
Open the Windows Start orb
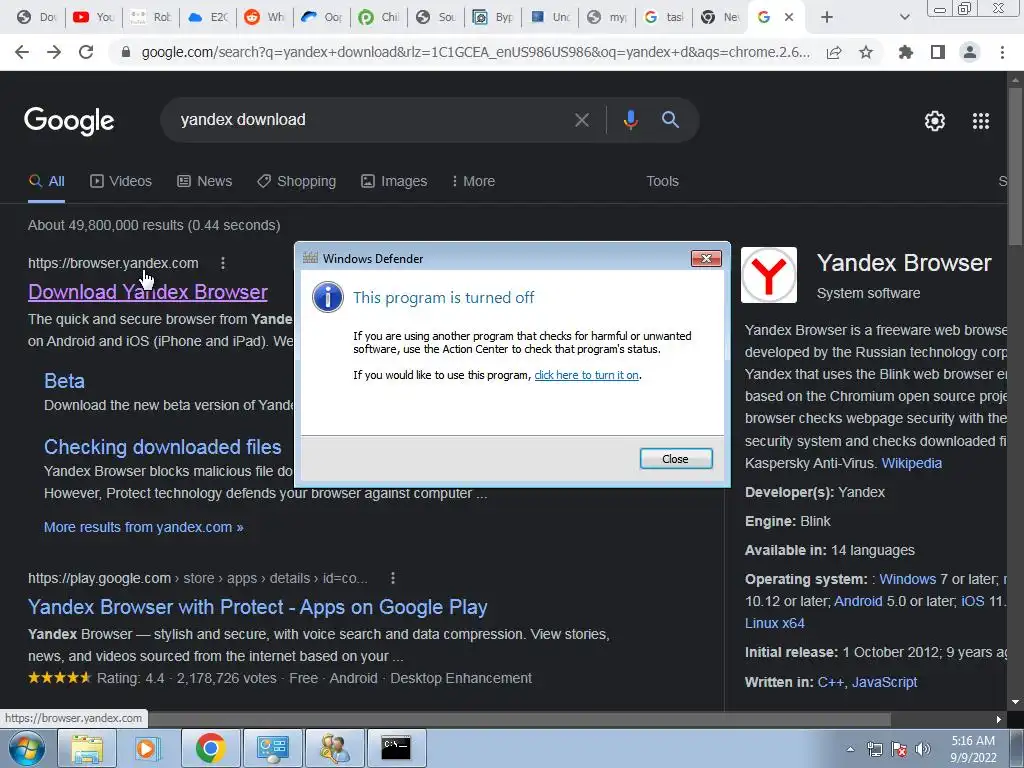(x=26, y=748)
